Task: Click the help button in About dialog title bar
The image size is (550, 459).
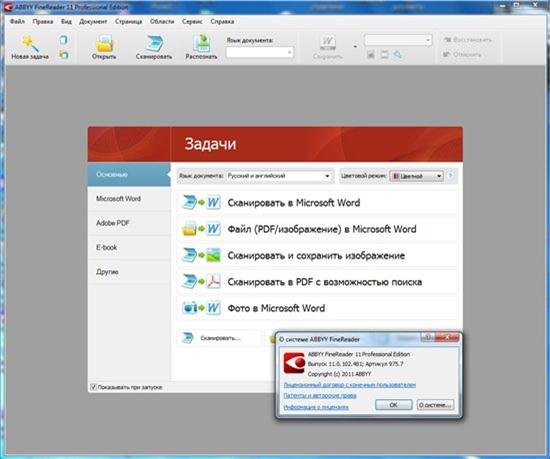Action: coord(428,337)
